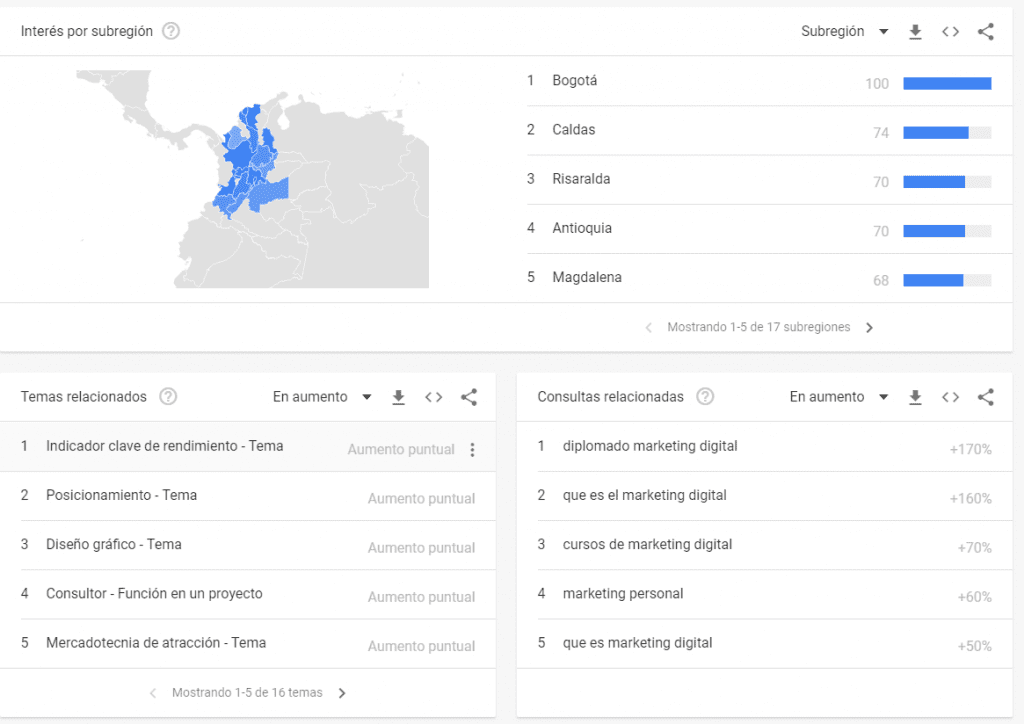Click the highlighted Colombia map region
The width and height of the screenshot is (1024, 724).
pos(251,160)
